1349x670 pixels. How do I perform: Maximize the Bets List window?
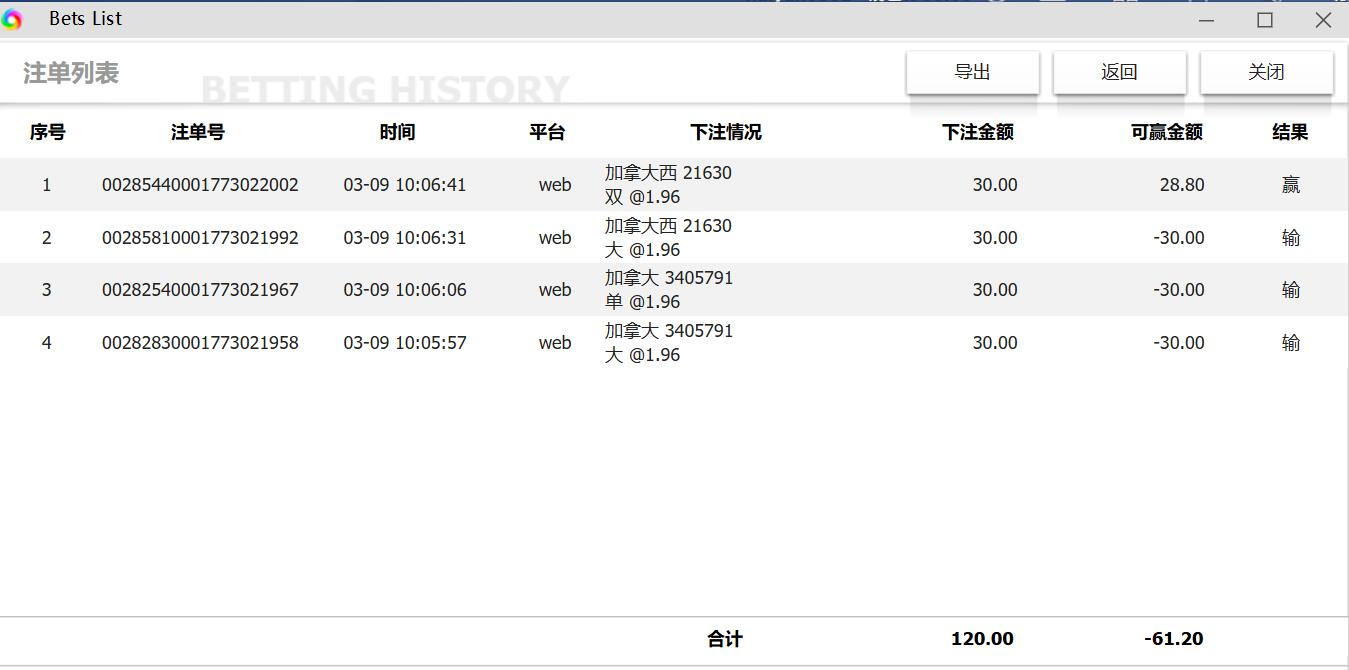click(x=1264, y=20)
